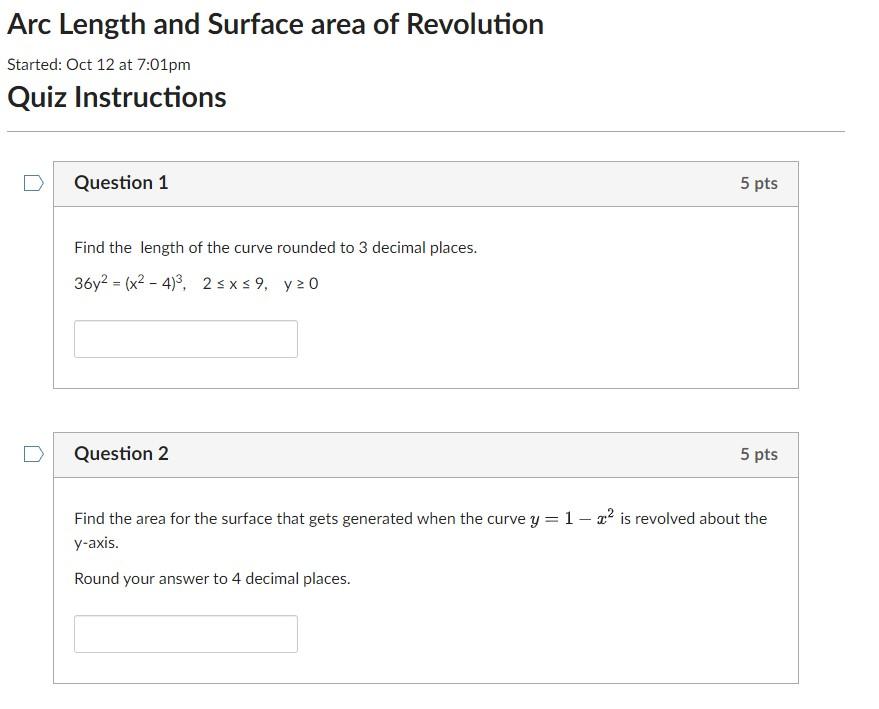Click the Question 2 header bar
This screenshot has width=879, height=709.
pos(425,453)
